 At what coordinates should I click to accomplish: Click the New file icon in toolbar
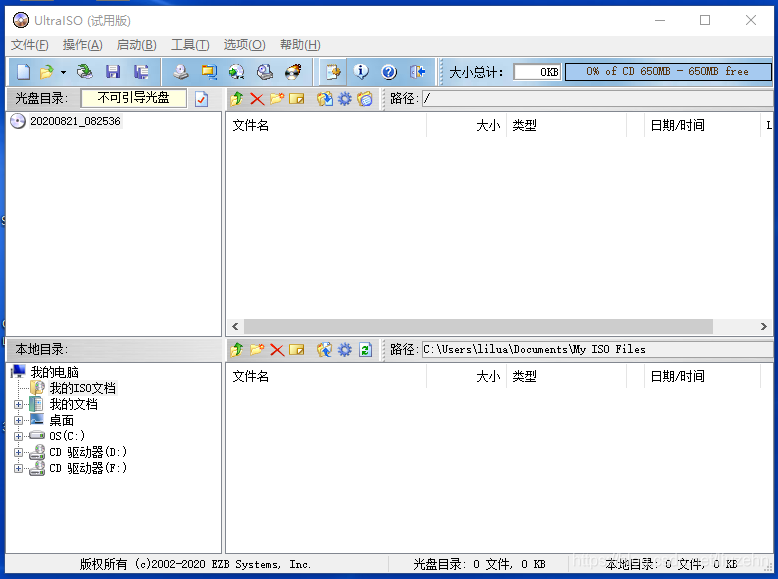pos(23,72)
